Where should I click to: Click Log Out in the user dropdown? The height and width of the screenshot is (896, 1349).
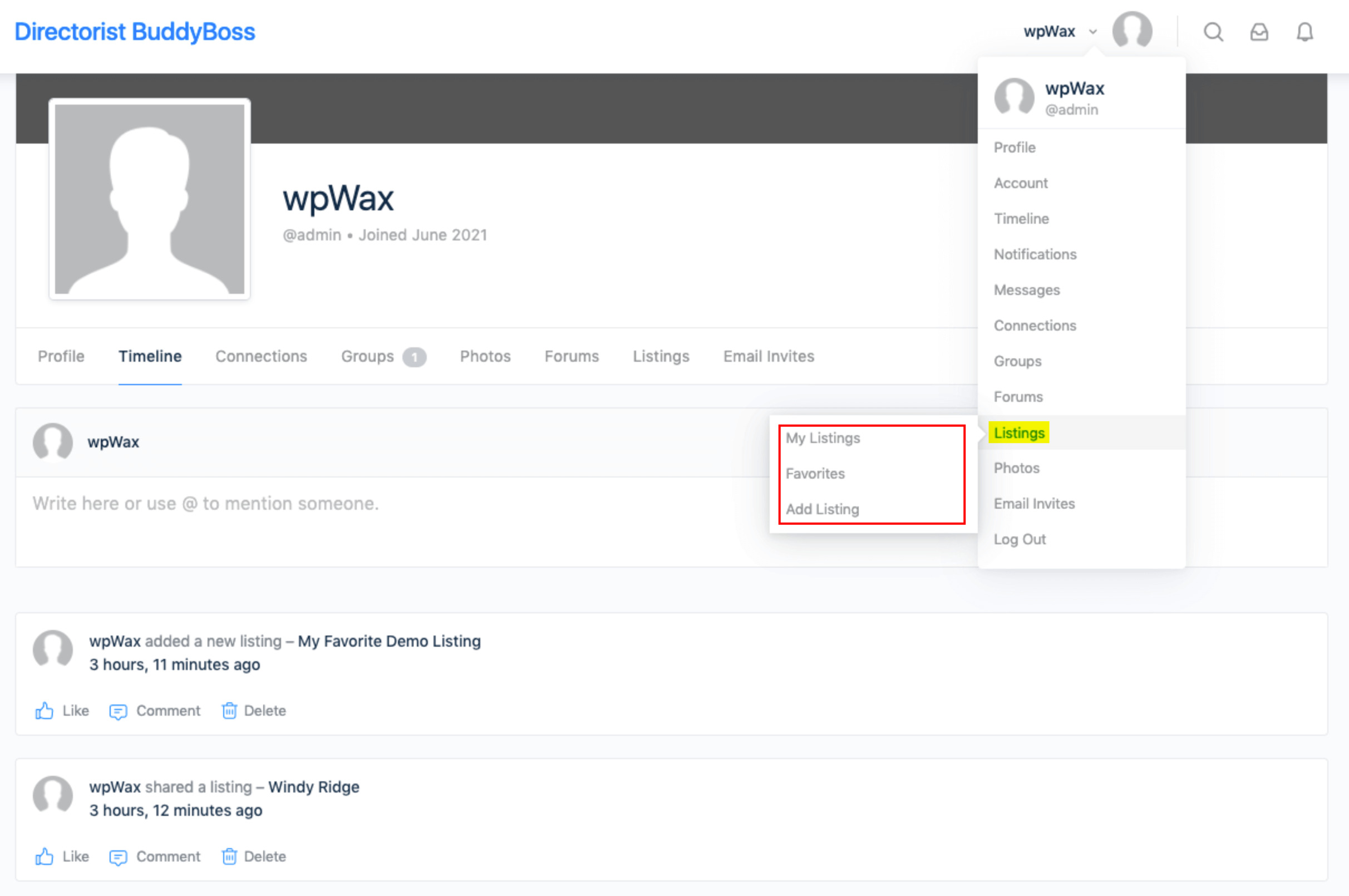tap(1020, 539)
